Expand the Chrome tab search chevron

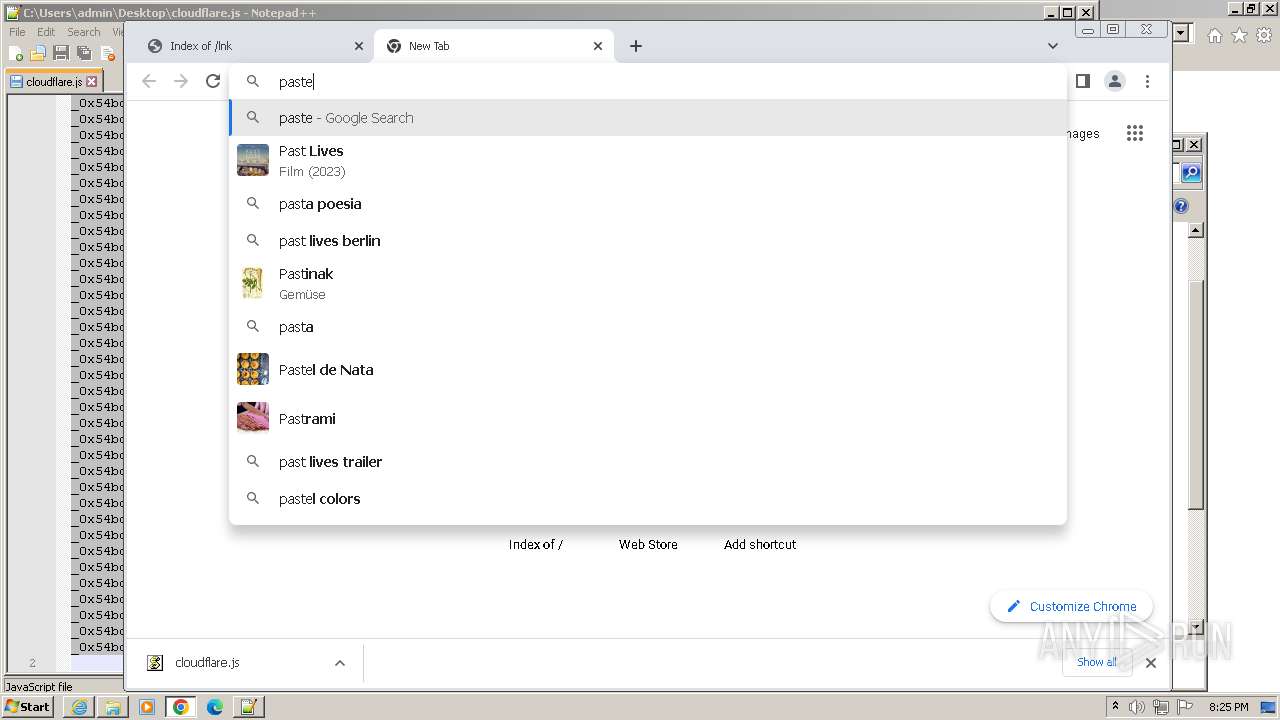point(1052,46)
